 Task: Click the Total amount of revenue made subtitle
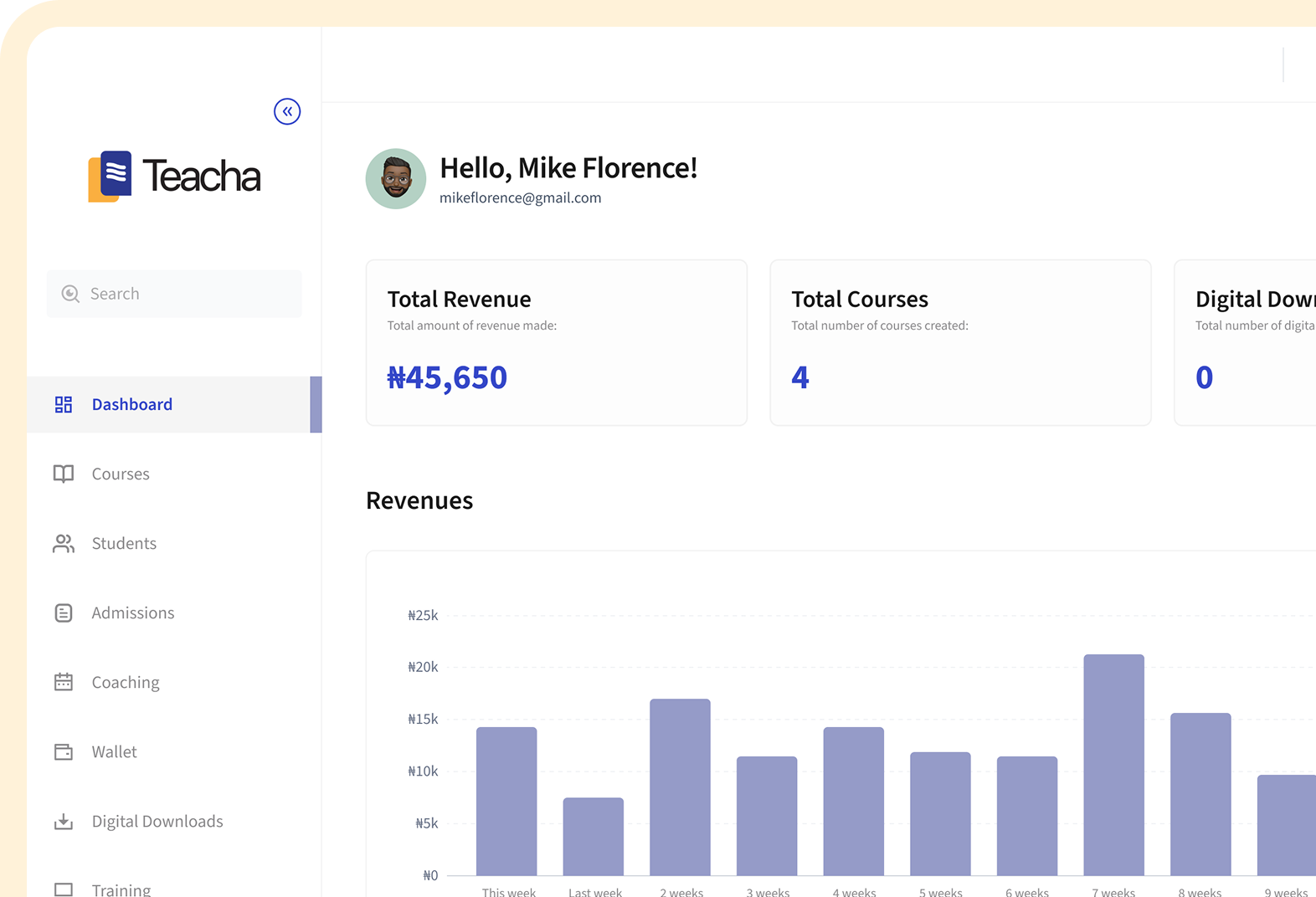pos(472,325)
